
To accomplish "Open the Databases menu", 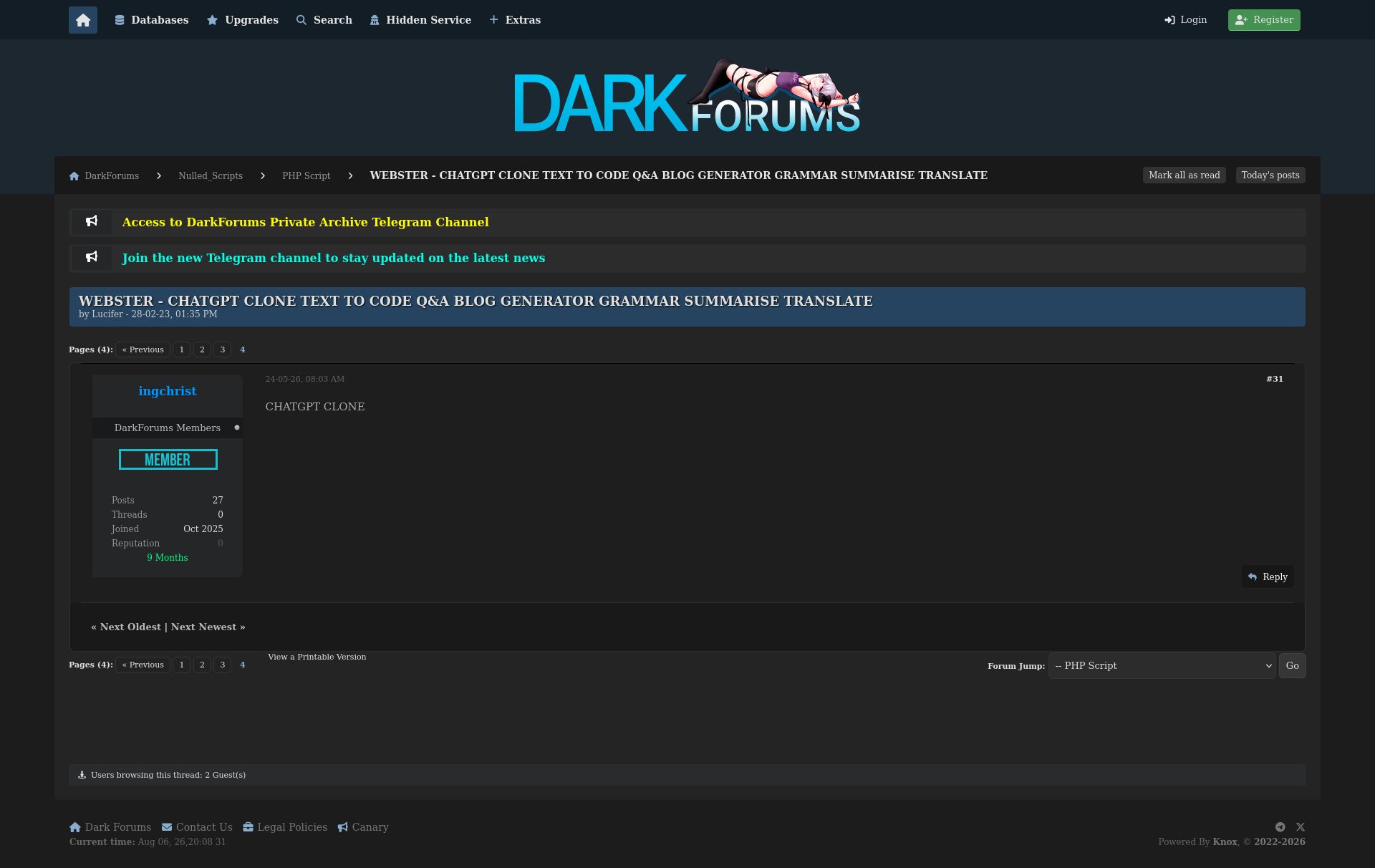I will [x=152, y=20].
